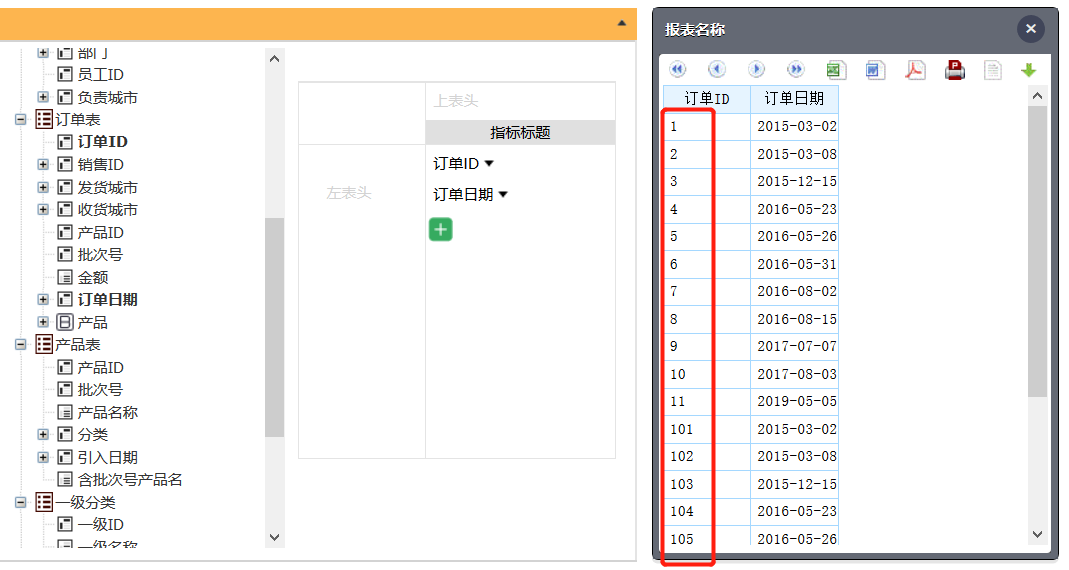This screenshot has width=1069, height=570.
Task: Collapse the orange header panel arrow
Action: pyautogui.click(x=622, y=22)
